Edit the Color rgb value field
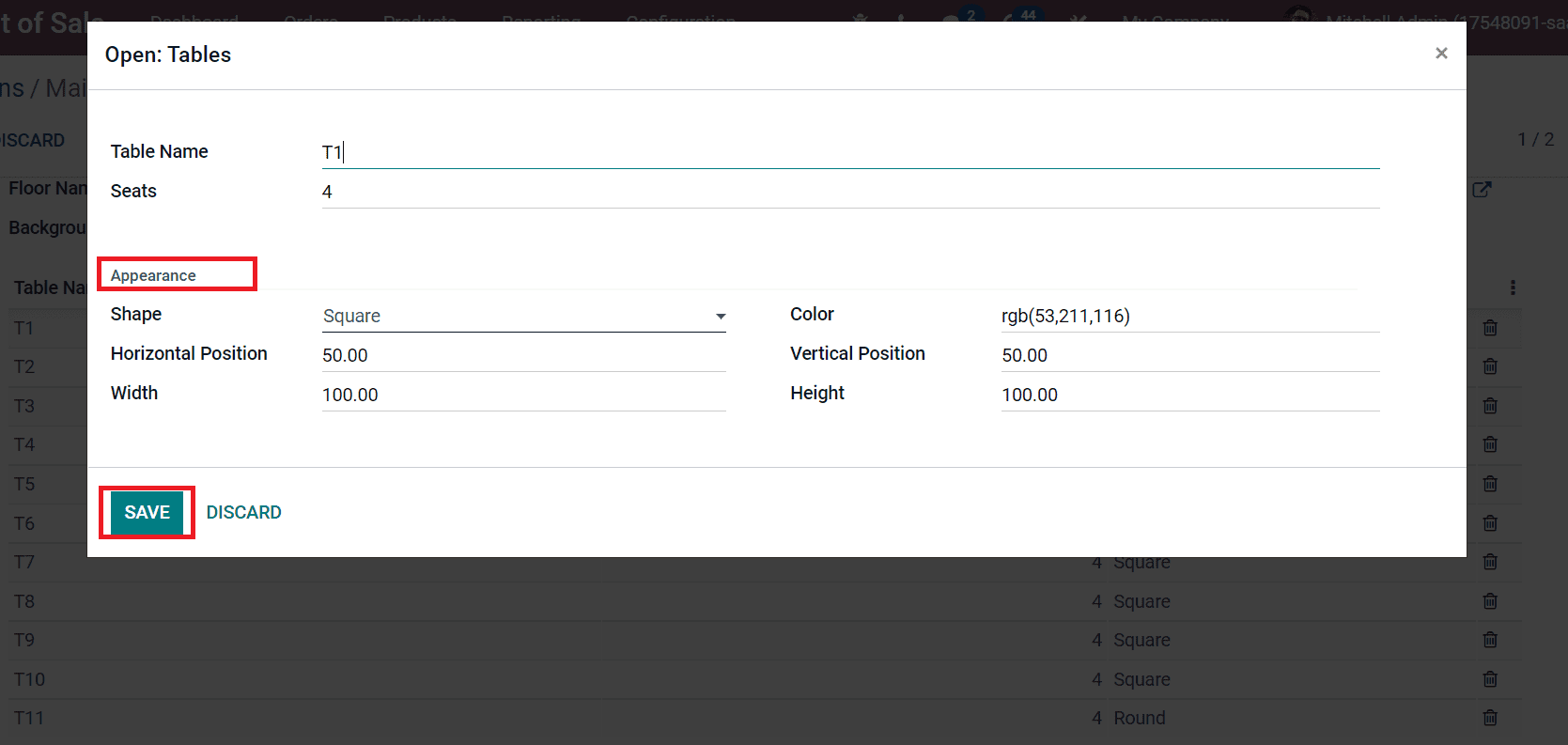 pyautogui.click(x=1190, y=317)
